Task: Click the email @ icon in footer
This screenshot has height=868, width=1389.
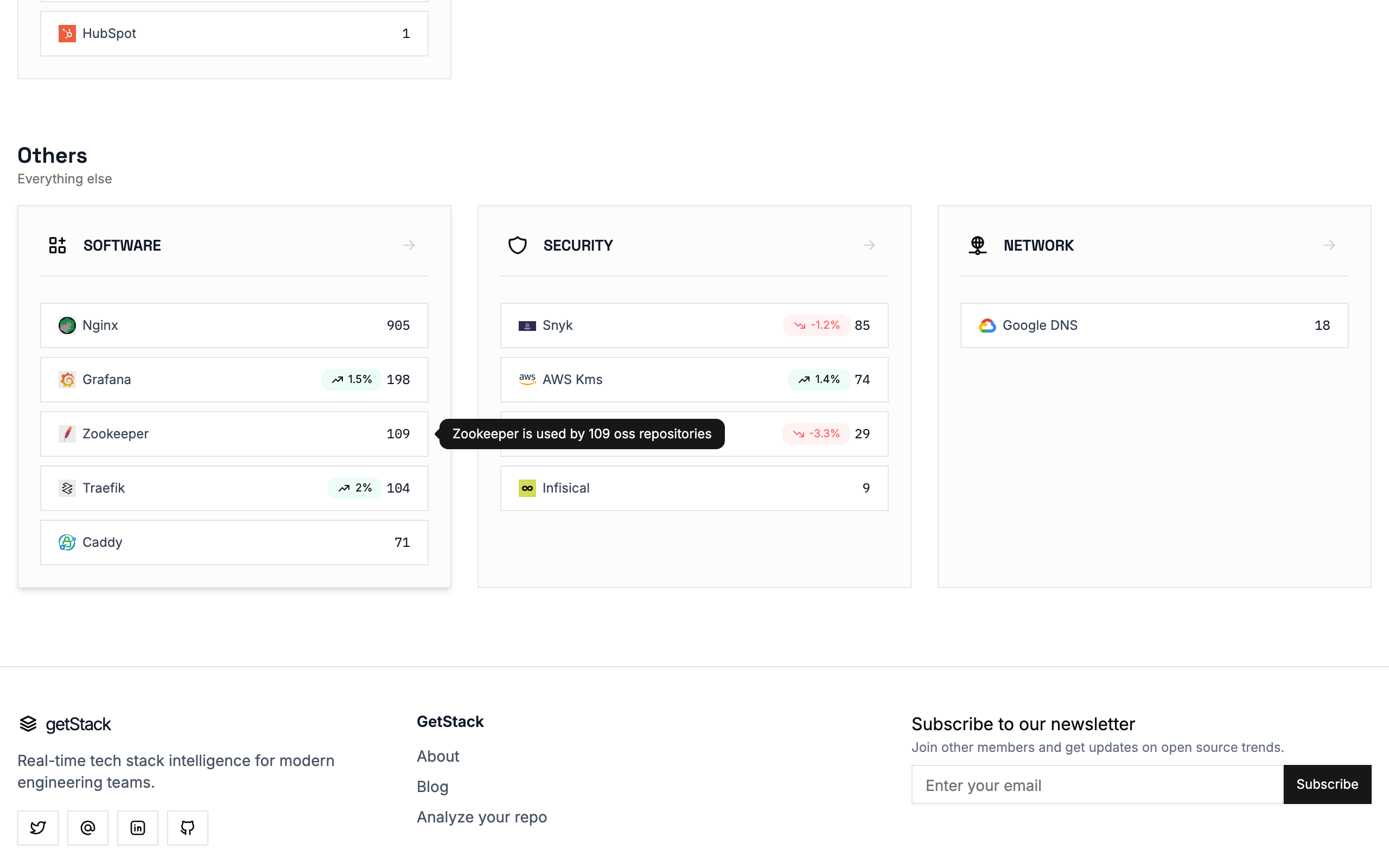Action: click(88, 827)
